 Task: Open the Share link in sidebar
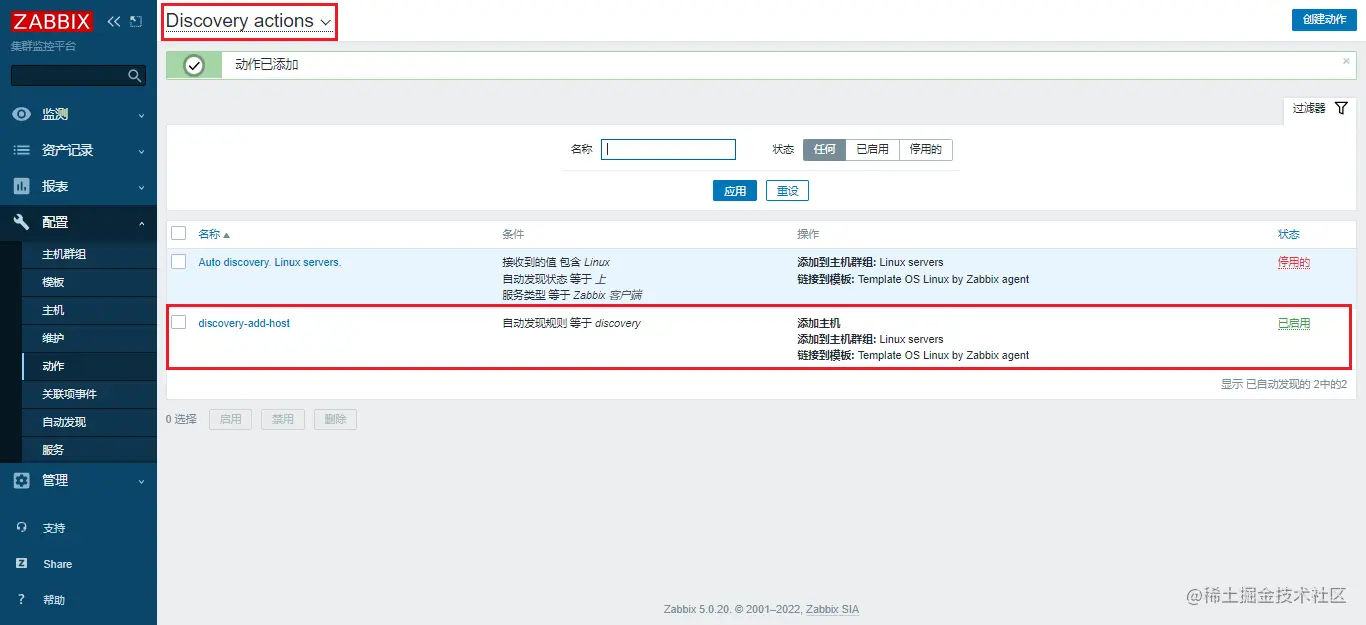pos(58,564)
